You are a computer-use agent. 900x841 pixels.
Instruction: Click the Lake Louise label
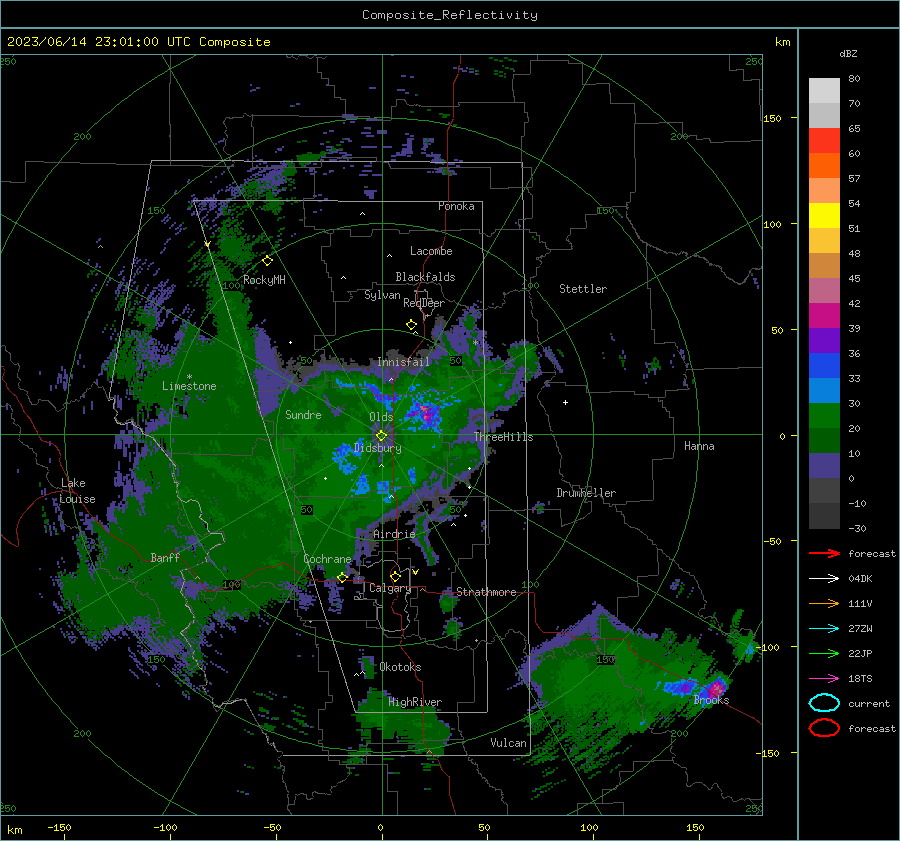tap(77, 491)
